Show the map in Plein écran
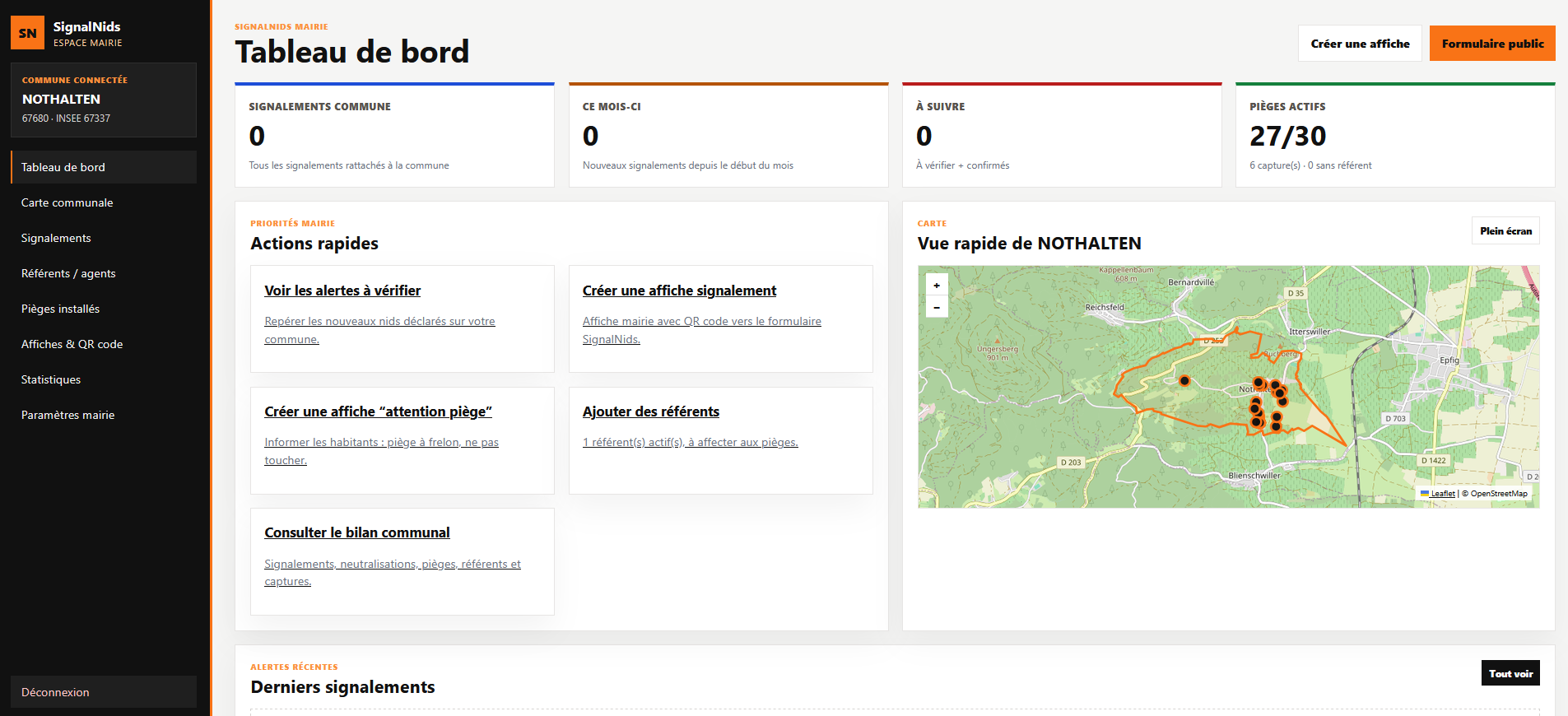Viewport: 1568px width, 716px height. click(1505, 231)
